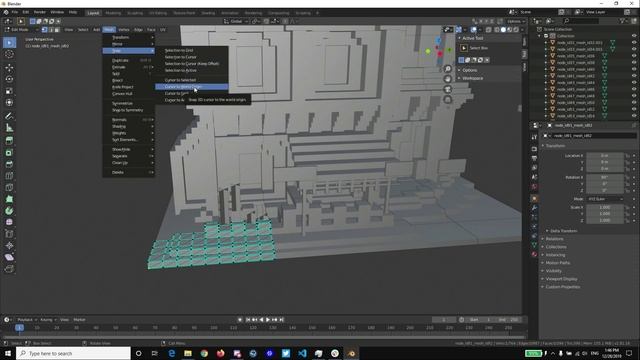Open the Knife Project menu item

pyautogui.click(x=122, y=87)
